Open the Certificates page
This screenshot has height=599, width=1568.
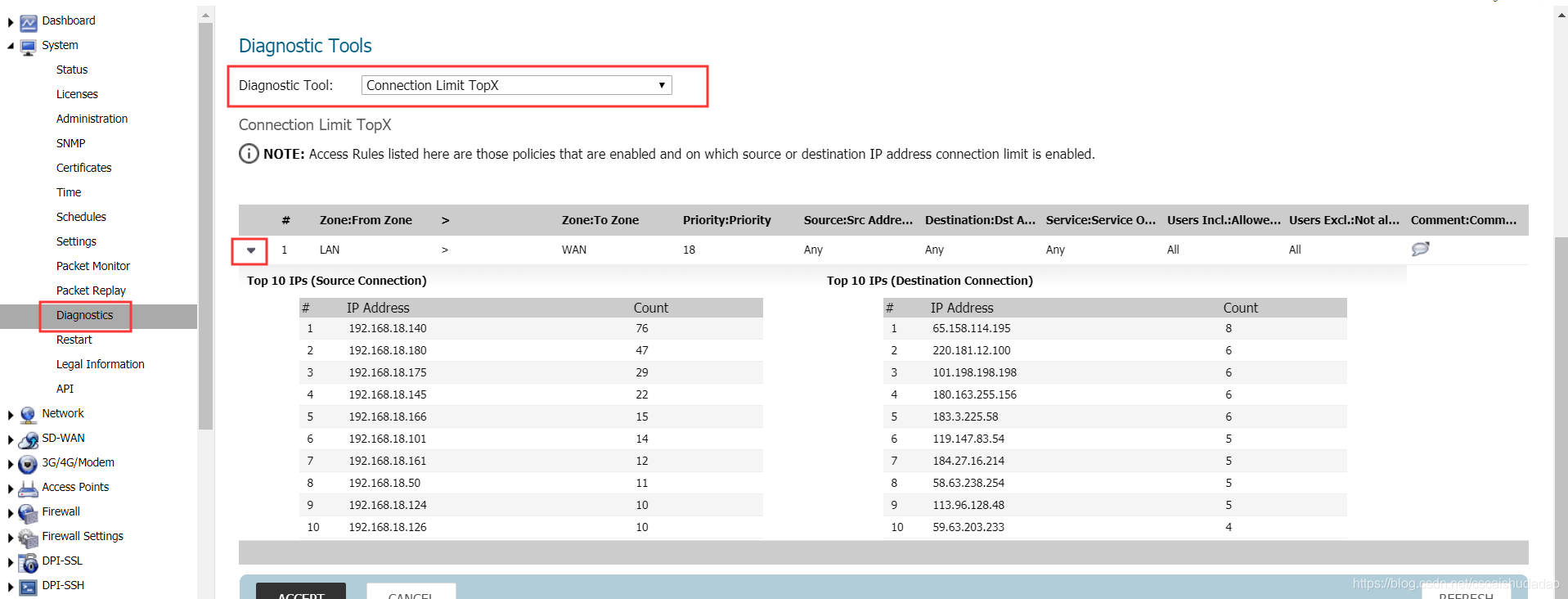pos(83,168)
